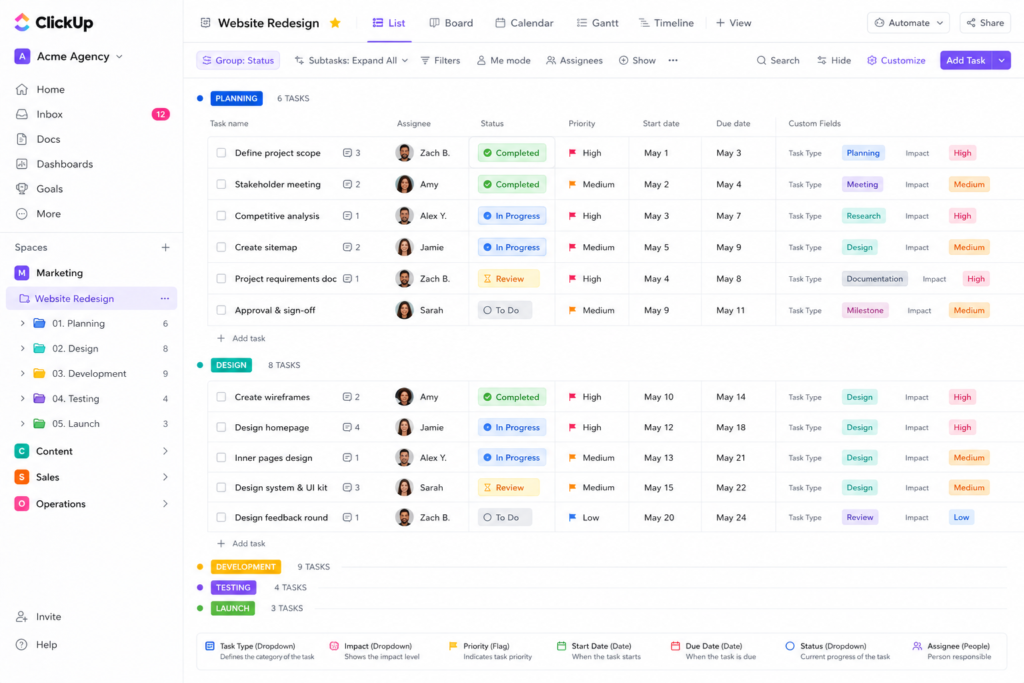Check the Stakeholder meeting checkbox
1024x683 pixels.
(221, 184)
